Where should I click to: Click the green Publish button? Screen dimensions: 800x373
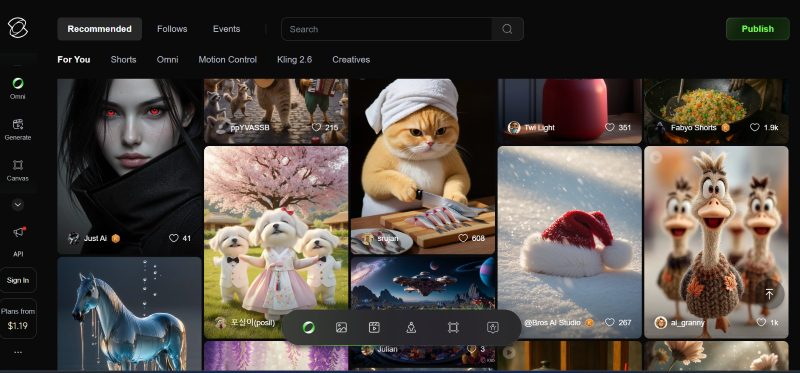coord(757,29)
